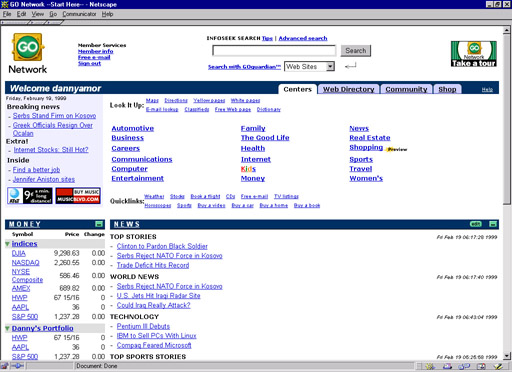The height and width of the screenshot is (372, 512).
Task: Open the Communicator menu
Action: point(79,14)
